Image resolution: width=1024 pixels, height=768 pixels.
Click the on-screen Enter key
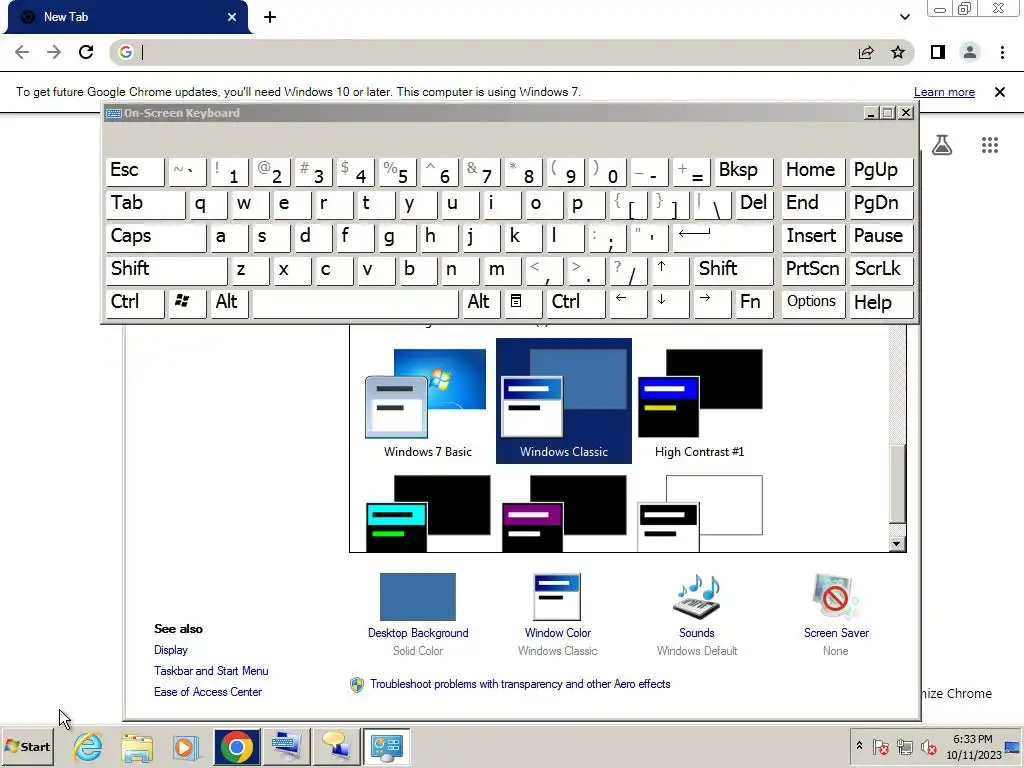[x=724, y=238]
